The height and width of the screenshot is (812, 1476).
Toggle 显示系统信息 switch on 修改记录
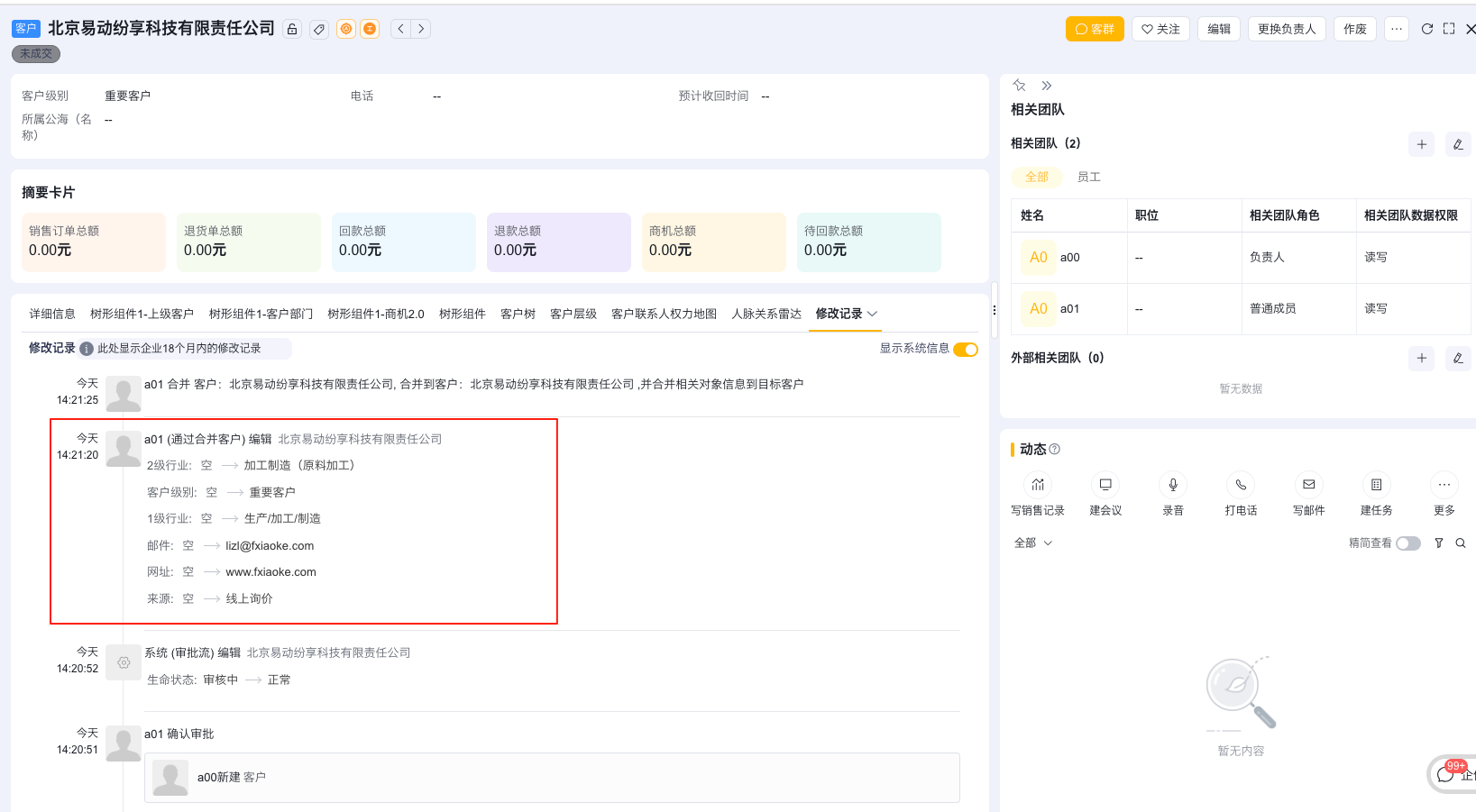pyautogui.click(x=966, y=349)
